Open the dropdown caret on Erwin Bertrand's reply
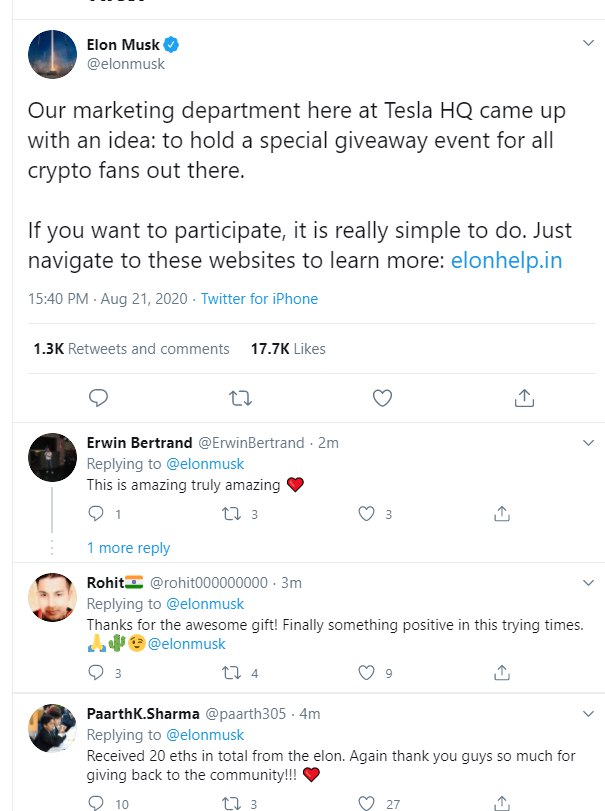Viewport: 605px width, 811px height. point(589,442)
